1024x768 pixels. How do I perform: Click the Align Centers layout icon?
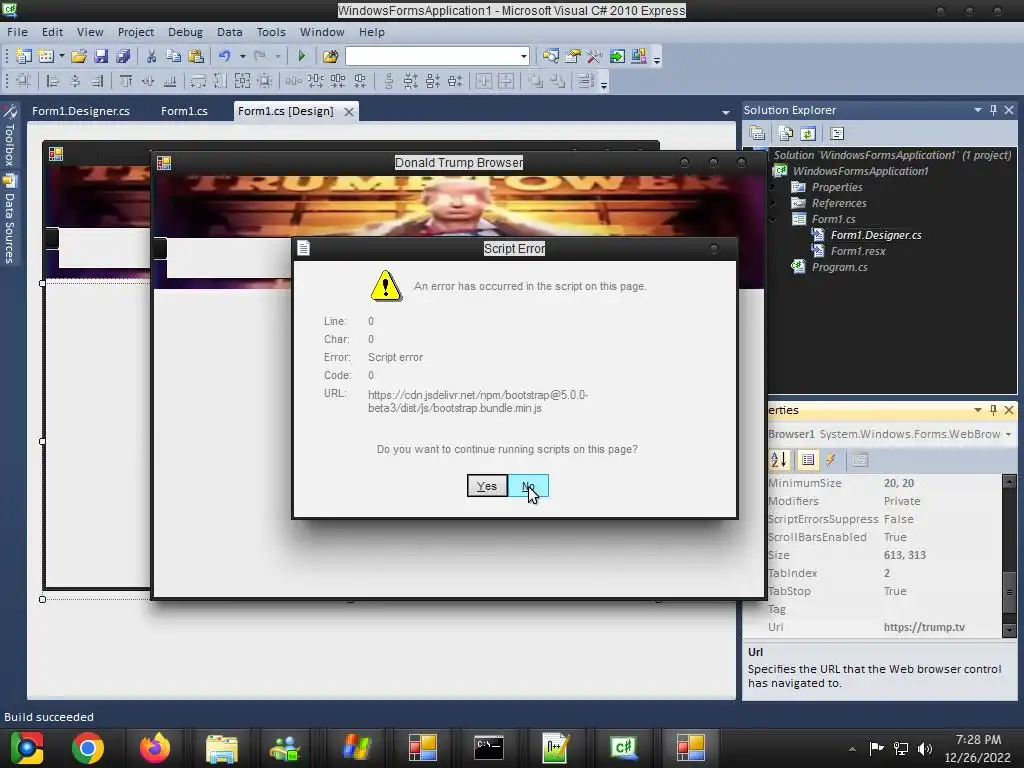[x=75, y=81]
